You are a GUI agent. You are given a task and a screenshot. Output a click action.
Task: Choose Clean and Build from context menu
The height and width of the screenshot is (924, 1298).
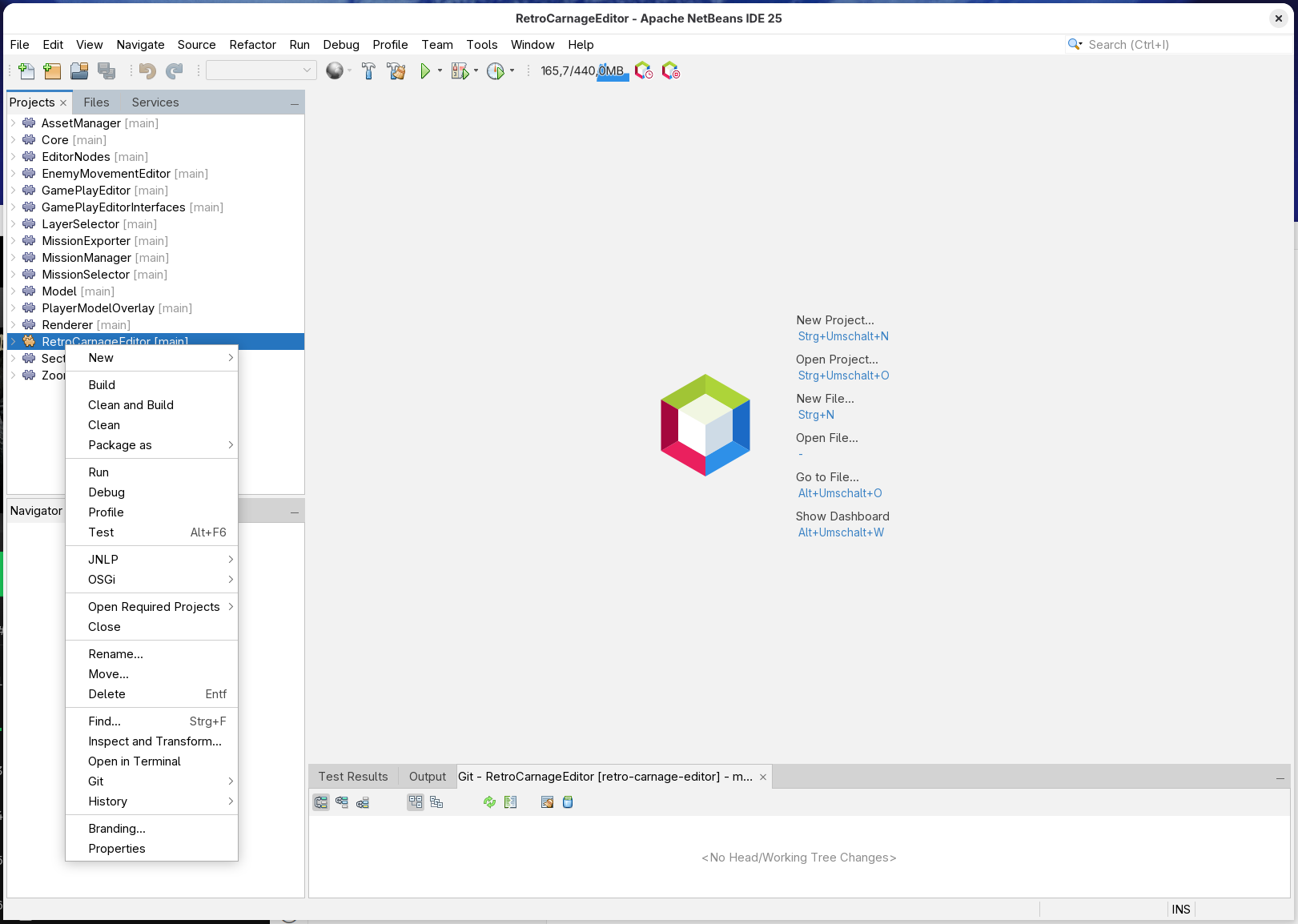[151, 405]
